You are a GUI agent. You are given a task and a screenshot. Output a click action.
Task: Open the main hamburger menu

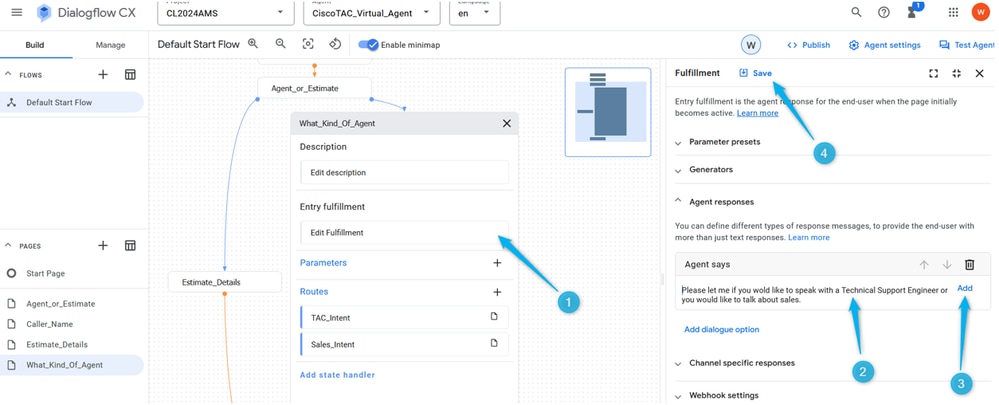click(17, 13)
